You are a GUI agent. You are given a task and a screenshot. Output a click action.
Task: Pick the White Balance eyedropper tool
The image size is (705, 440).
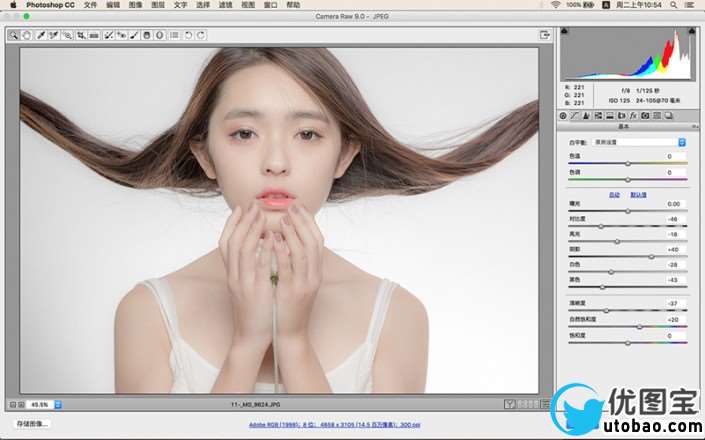coord(41,35)
